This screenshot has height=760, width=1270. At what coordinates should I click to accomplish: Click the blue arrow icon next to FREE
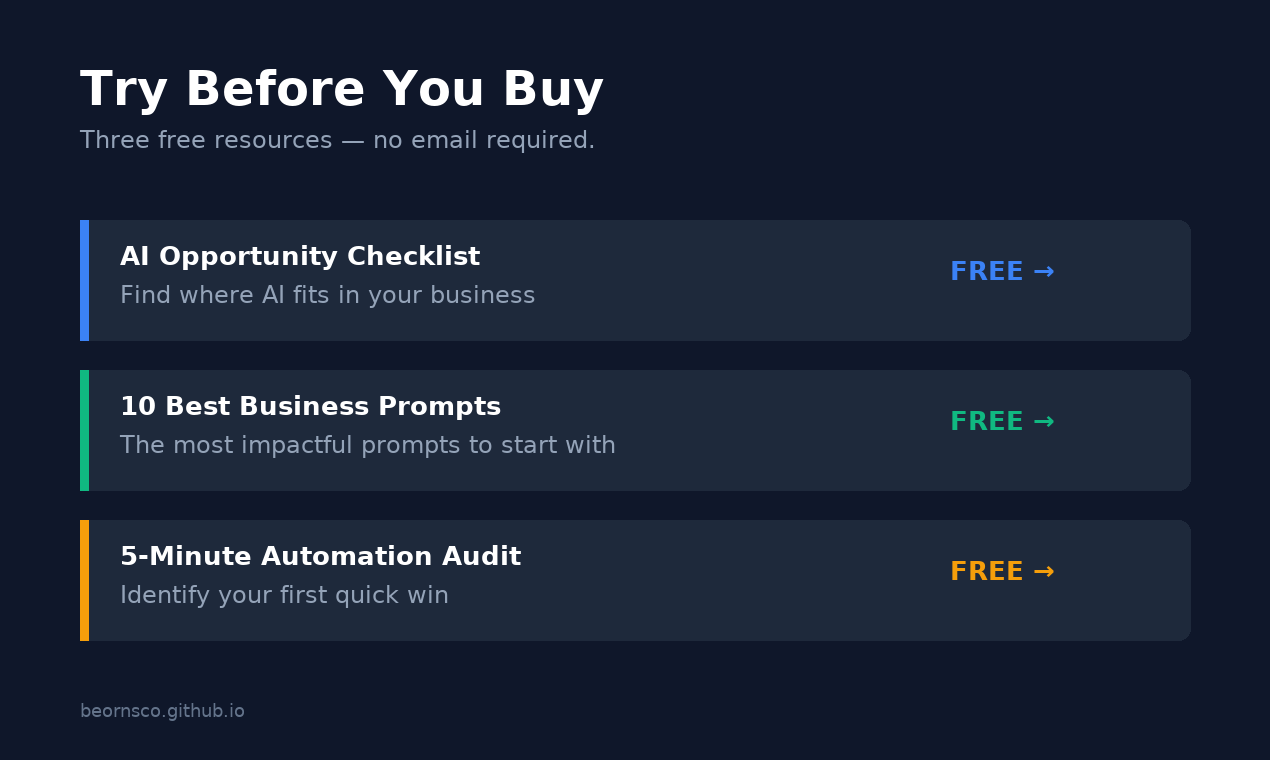pyautogui.click(x=1045, y=270)
